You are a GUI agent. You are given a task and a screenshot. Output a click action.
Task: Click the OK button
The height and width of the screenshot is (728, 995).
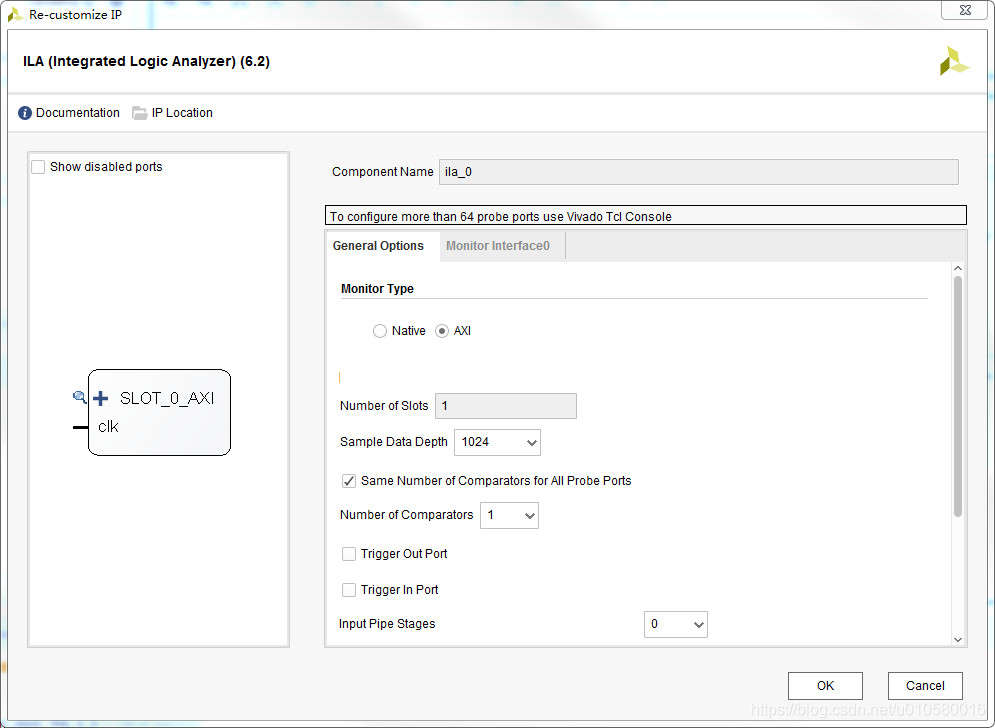tap(826, 686)
